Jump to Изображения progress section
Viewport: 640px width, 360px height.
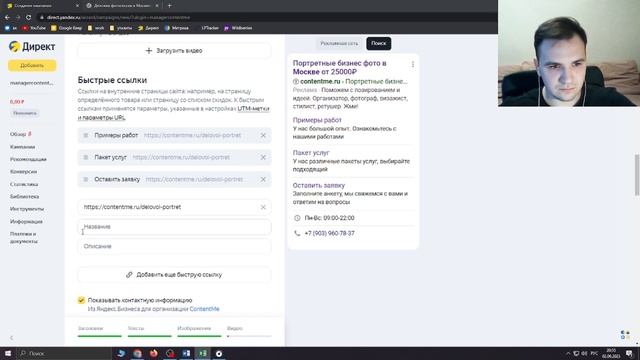click(x=199, y=331)
